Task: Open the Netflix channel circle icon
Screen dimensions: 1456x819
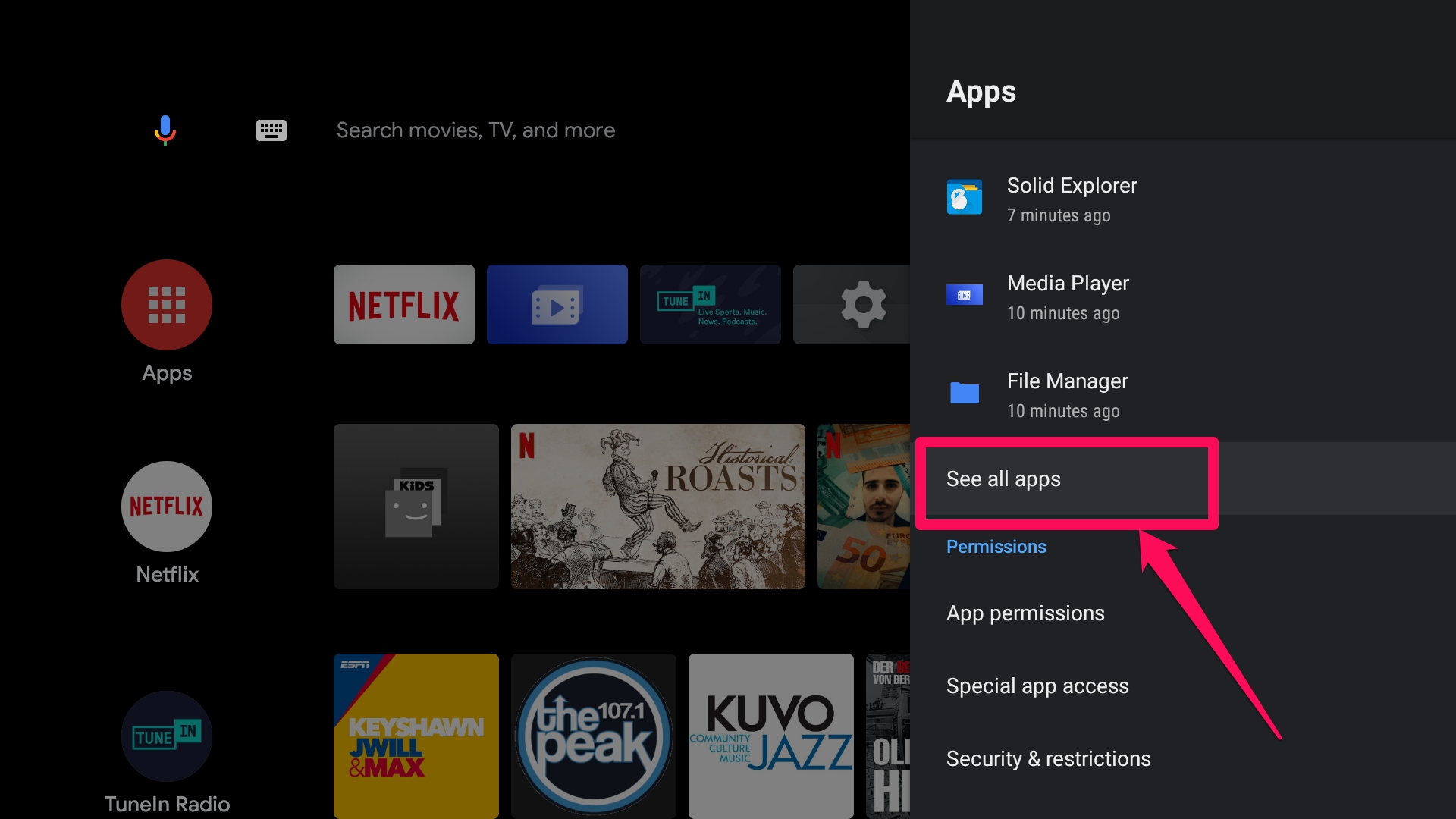Action: pyautogui.click(x=167, y=507)
